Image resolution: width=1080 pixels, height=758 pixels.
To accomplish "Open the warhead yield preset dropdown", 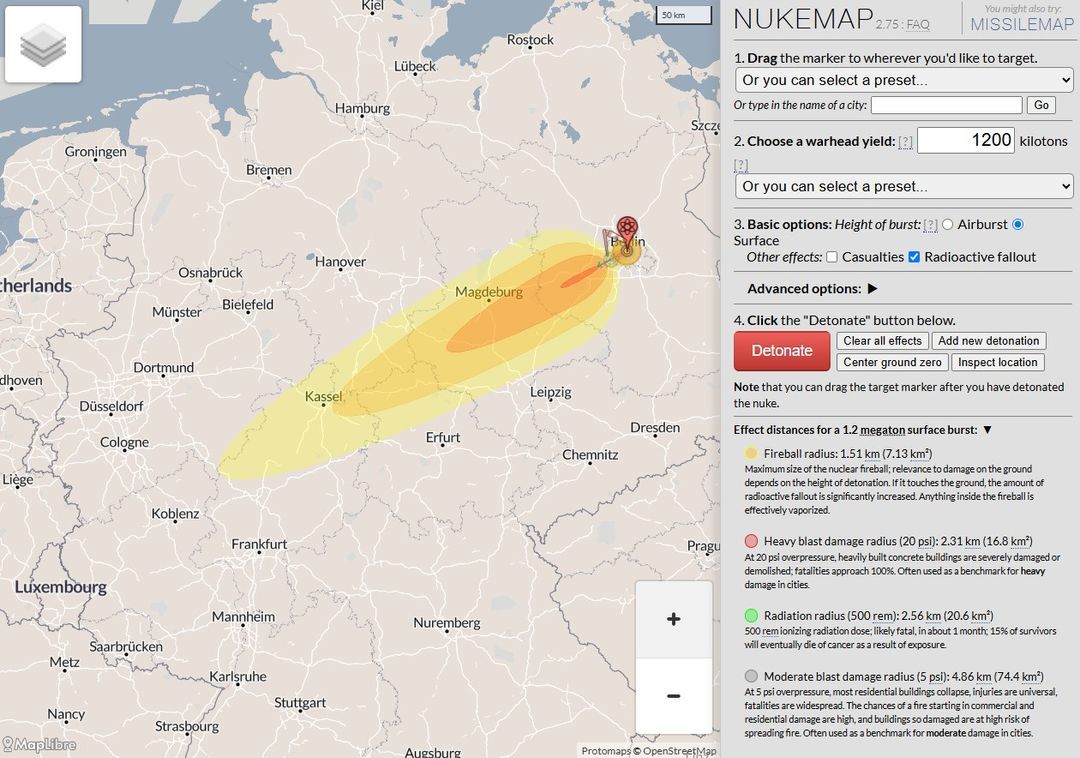I will coord(904,186).
